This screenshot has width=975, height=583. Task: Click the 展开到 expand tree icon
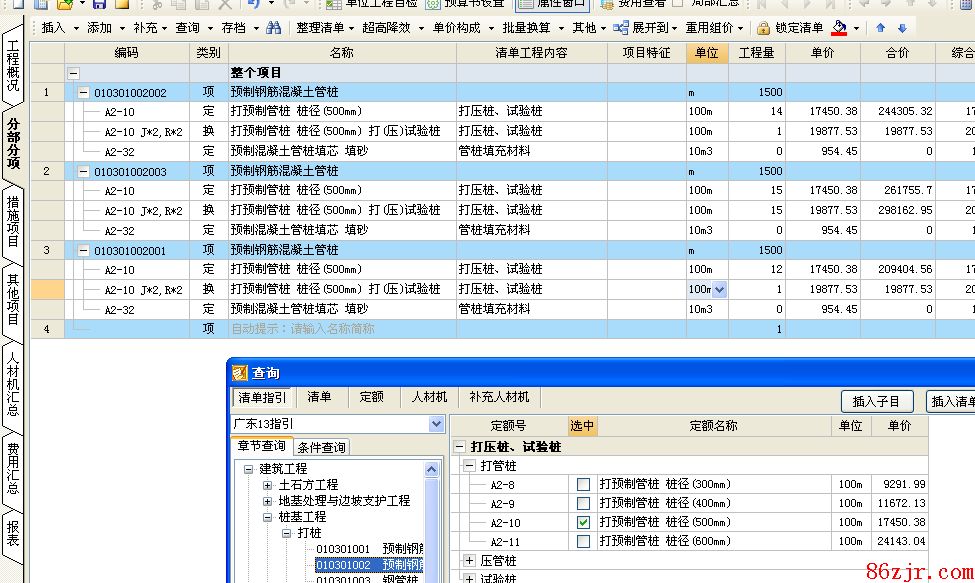coord(622,28)
